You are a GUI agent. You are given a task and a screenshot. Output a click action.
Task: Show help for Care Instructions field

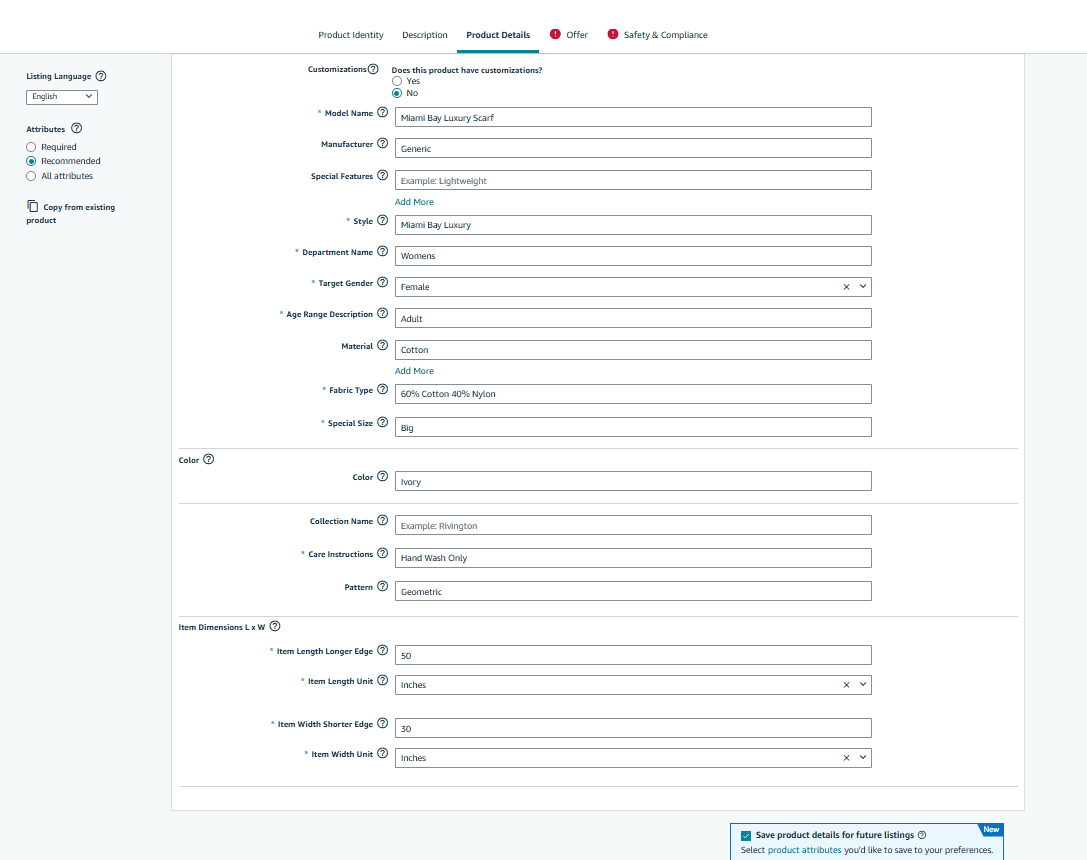[382, 554]
